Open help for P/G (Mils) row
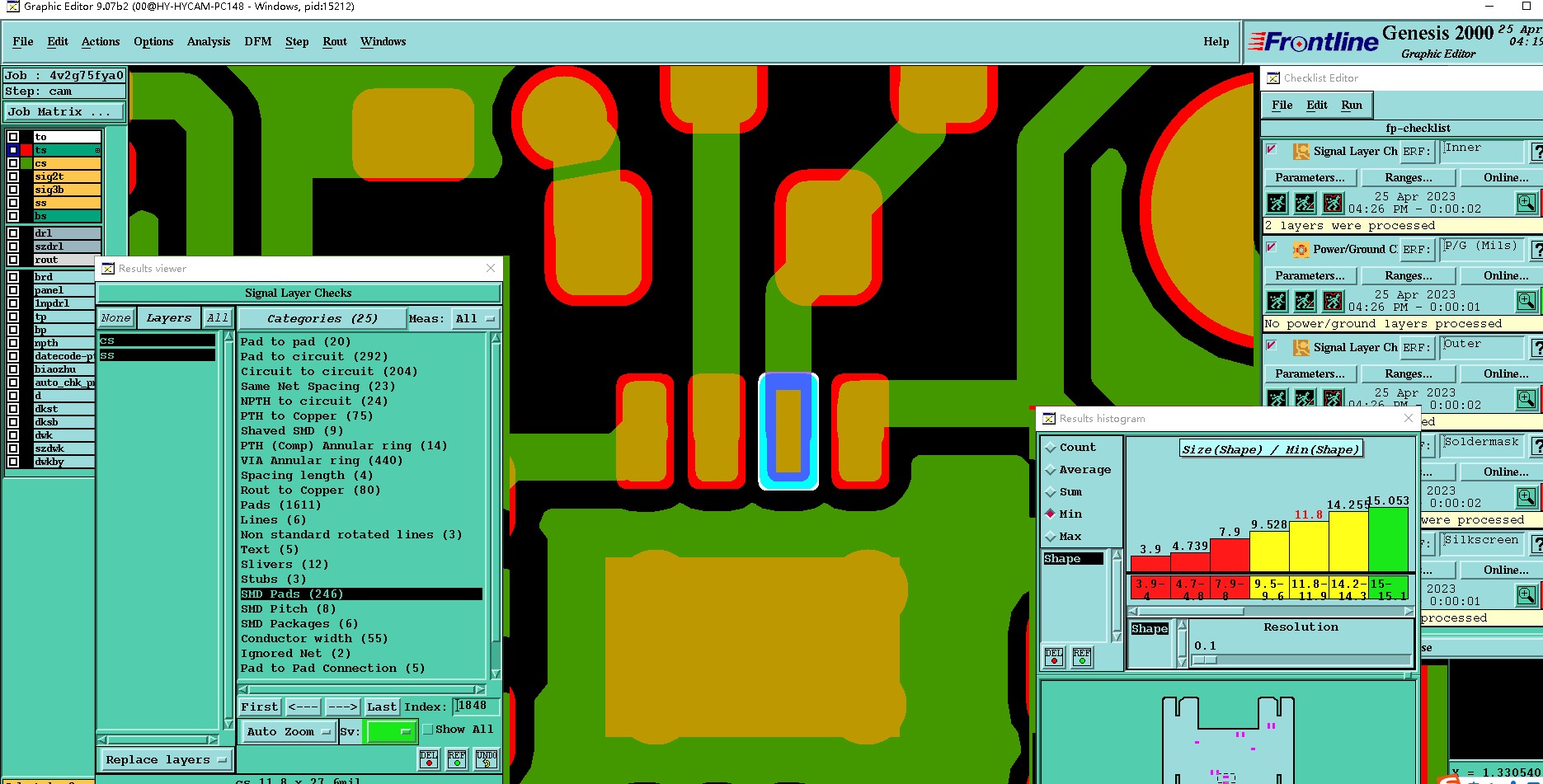This screenshot has height=784, width=1543. [1537, 250]
